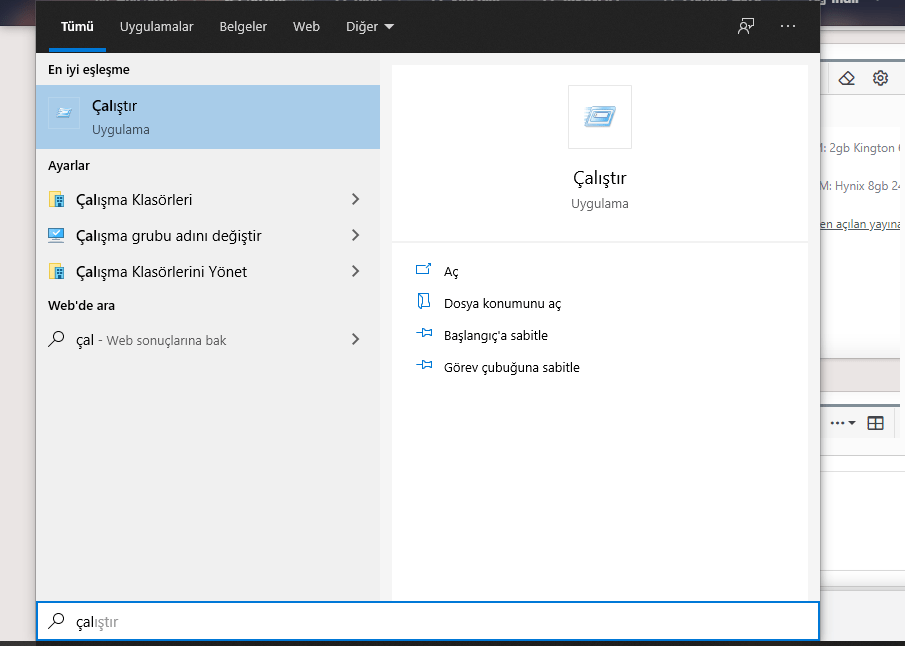Expand the çal web results arrow

tap(356, 339)
